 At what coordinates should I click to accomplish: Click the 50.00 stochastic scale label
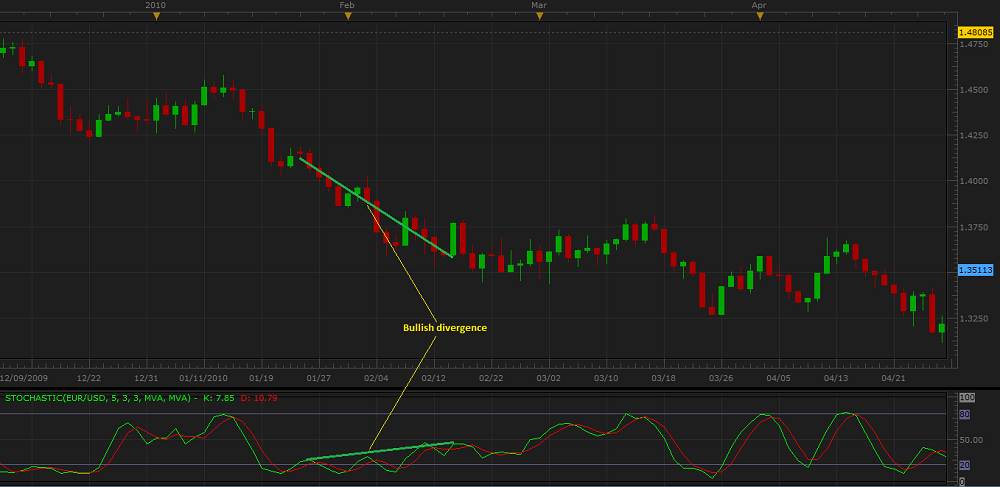[x=971, y=440]
